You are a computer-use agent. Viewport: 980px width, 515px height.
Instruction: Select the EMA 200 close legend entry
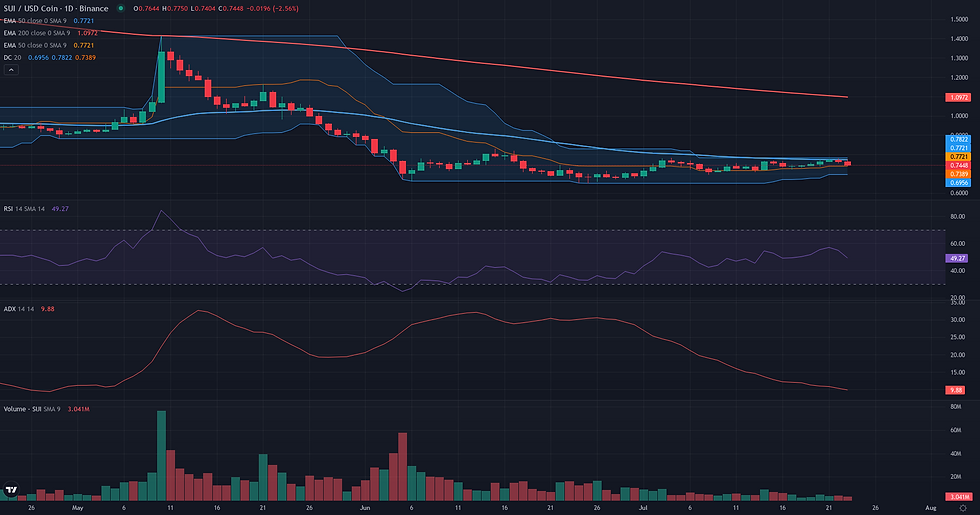coord(51,33)
